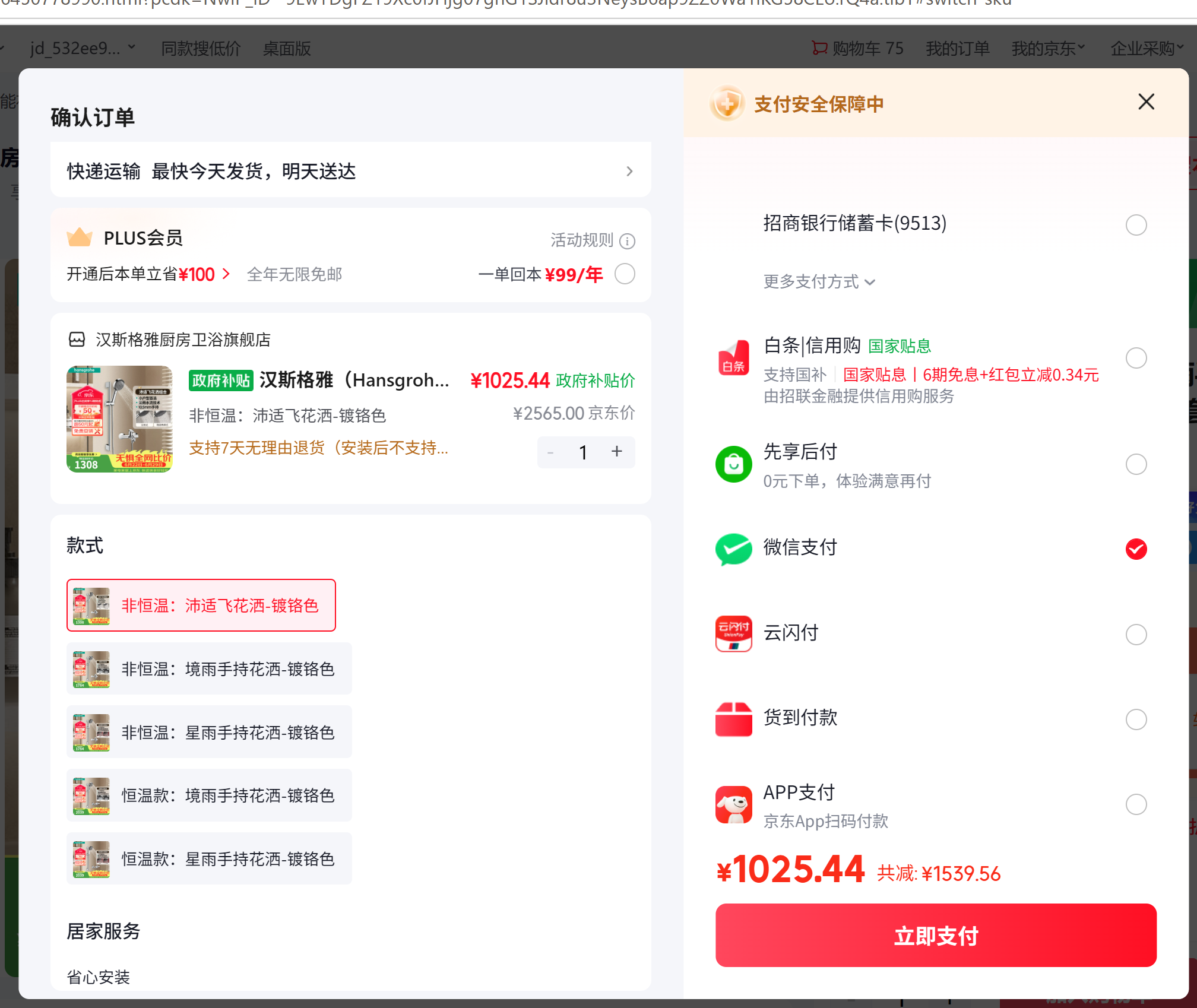This screenshot has width=1197, height=1008.
Task: Increase product quantity with plus button
Action: (617, 452)
